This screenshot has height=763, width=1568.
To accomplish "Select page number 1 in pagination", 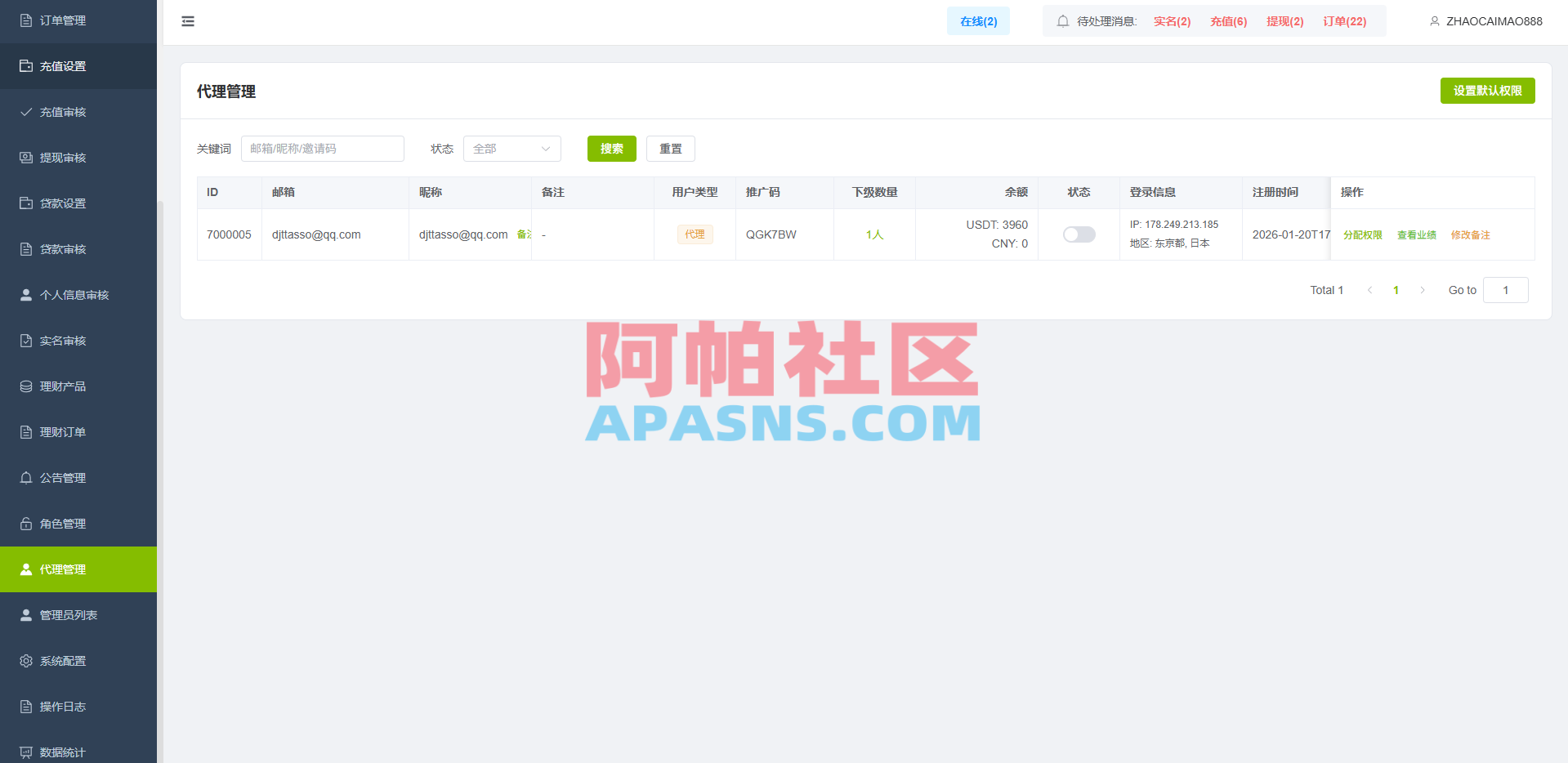I will 1396,290.
